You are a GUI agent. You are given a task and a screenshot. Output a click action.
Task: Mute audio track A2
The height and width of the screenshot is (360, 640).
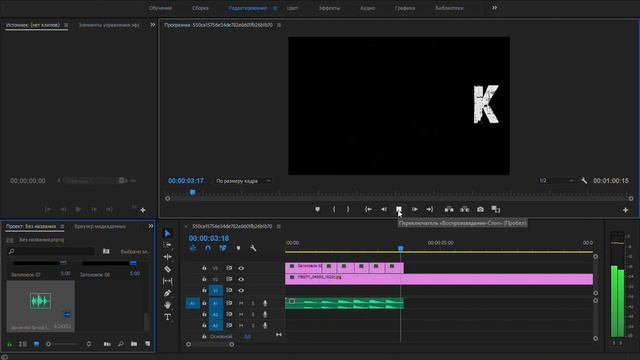(241, 314)
